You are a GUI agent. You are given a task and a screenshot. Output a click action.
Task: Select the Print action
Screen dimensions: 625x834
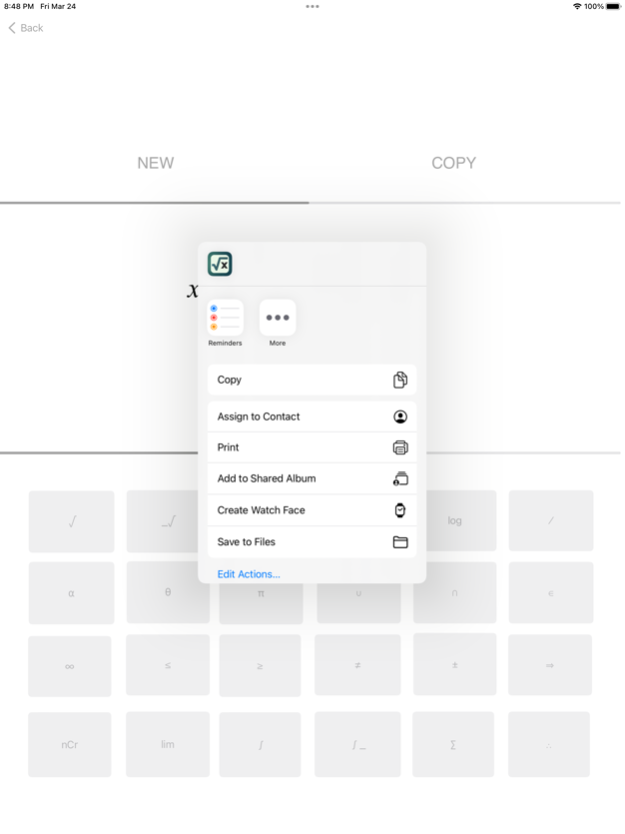(x=312, y=447)
